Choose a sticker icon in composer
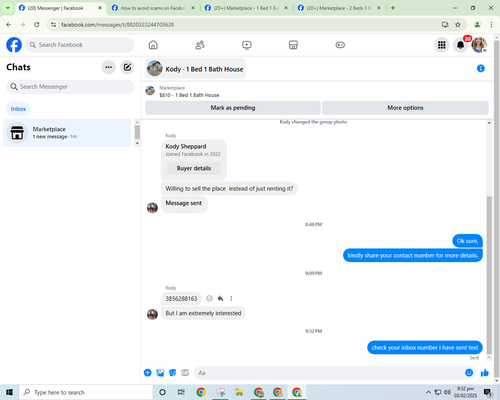This screenshot has width=500, height=400. [x=173, y=373]
